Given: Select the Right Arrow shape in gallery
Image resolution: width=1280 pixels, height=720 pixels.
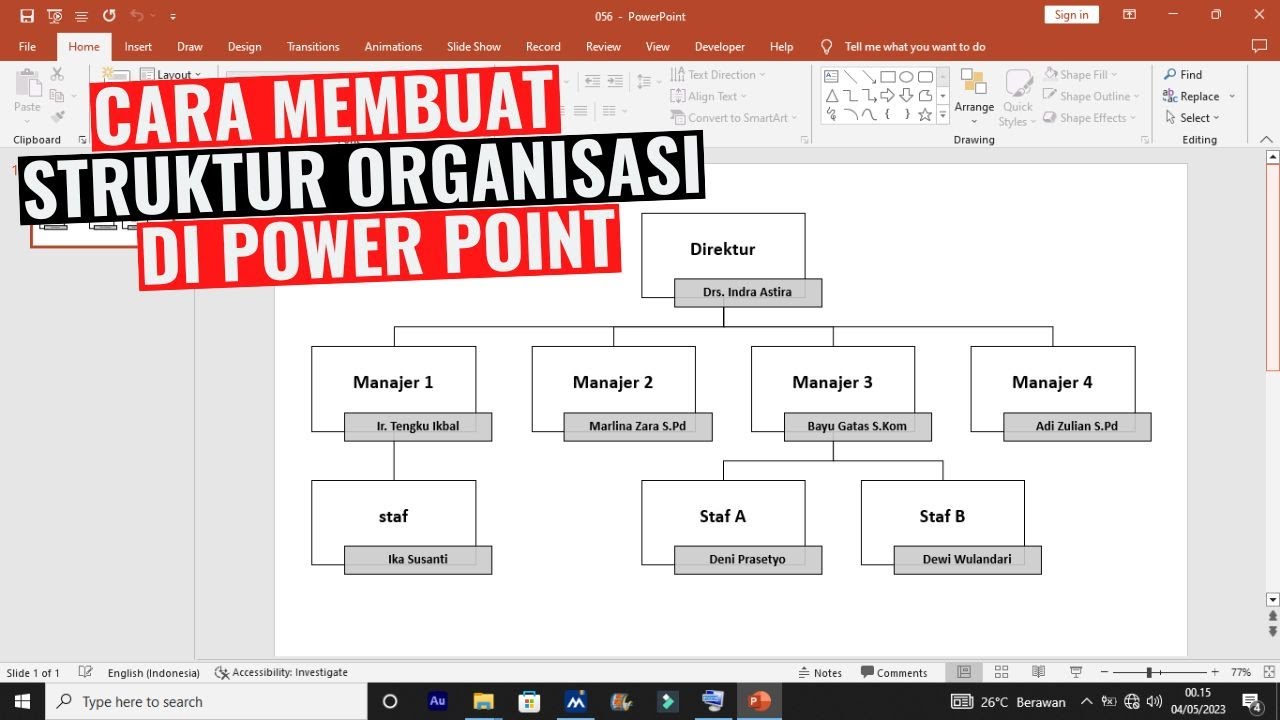Looking at the screenshot, I should click(x=888, y=96).
